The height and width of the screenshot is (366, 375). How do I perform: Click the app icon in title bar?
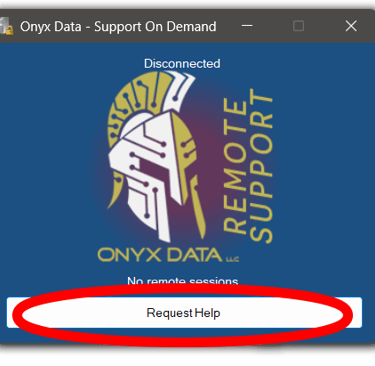(6, 26)
